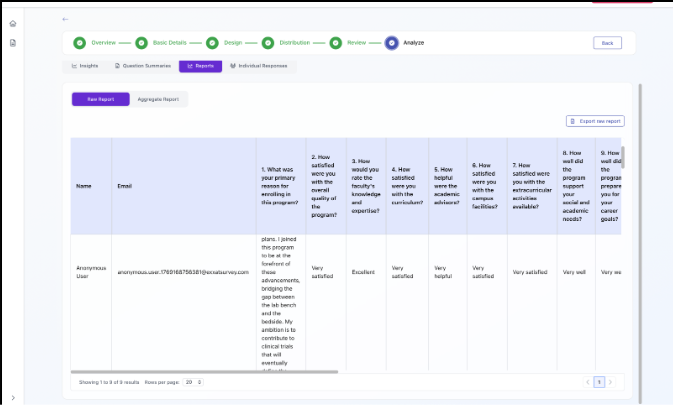Click the Email column header

pyautogui.click(x=184, y=186)
